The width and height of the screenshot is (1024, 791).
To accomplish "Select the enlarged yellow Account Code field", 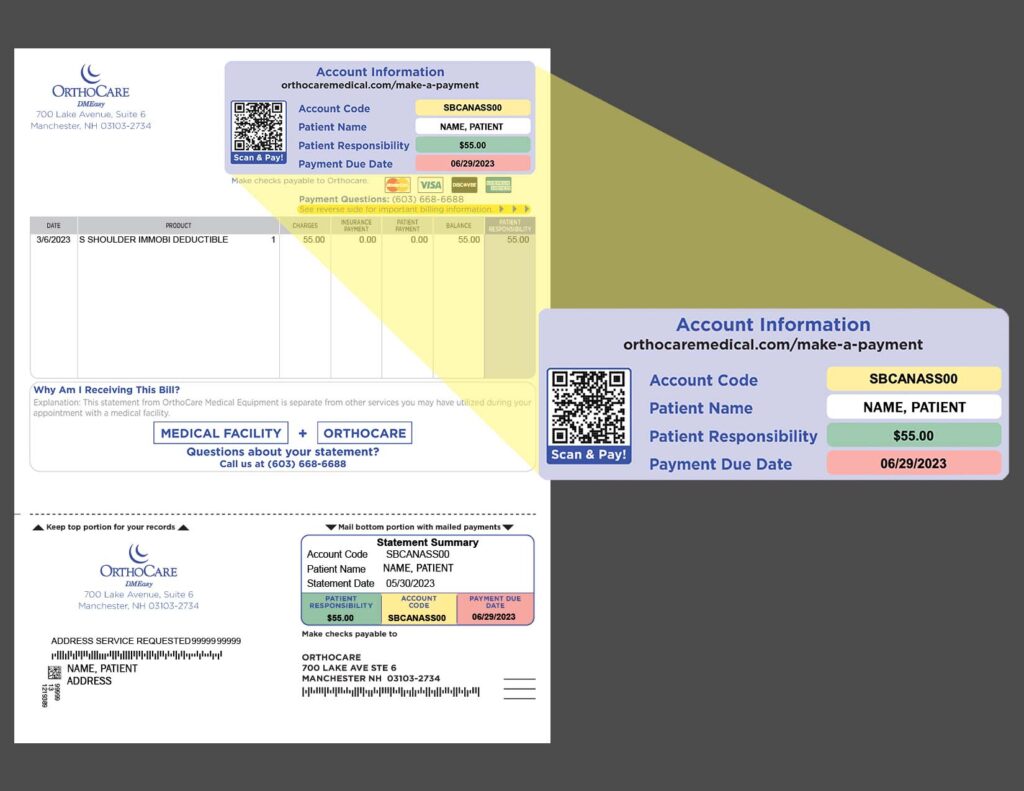I will pyautogui.click(x=913, y=379).
